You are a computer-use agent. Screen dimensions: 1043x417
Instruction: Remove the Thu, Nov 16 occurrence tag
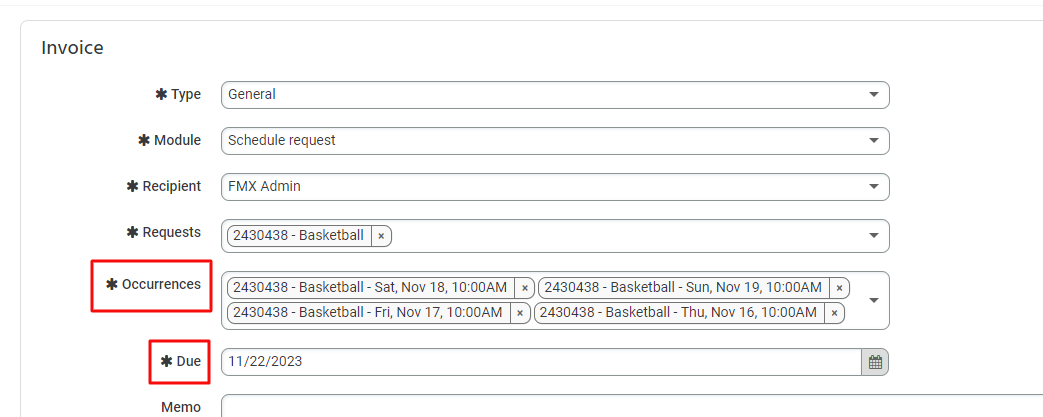834,313
